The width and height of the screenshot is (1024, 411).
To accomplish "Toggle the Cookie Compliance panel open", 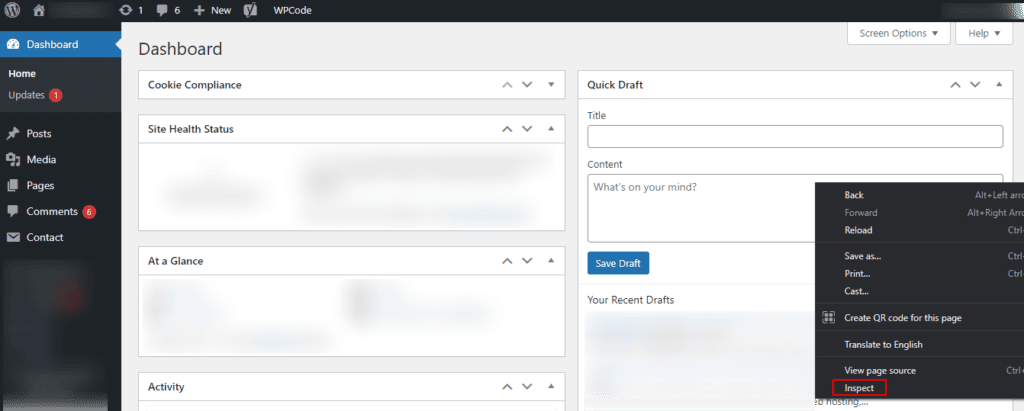I will (551, 85).
